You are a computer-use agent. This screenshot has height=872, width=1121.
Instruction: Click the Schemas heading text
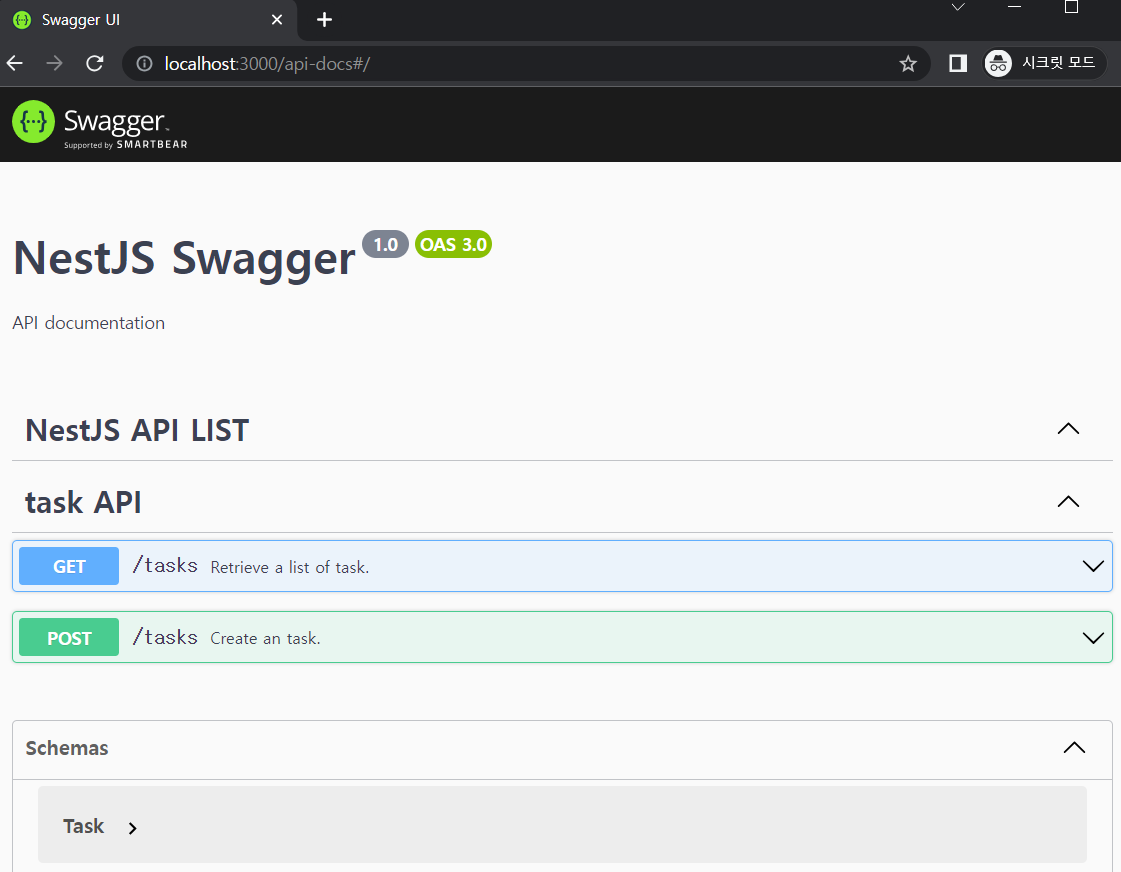click(x=67, y=748)
